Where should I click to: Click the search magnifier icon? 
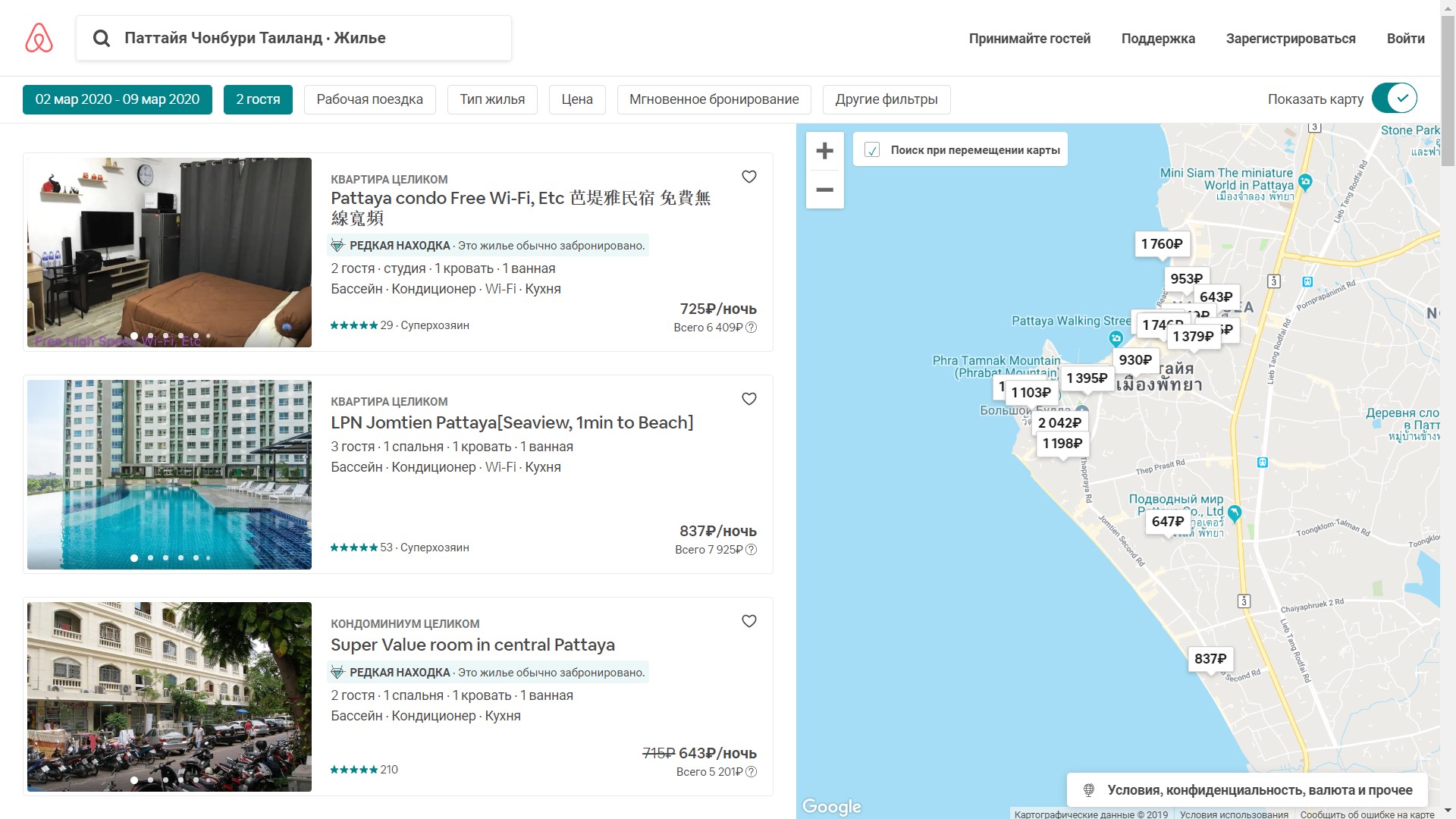pyautogui.click(x=102, y=38)
